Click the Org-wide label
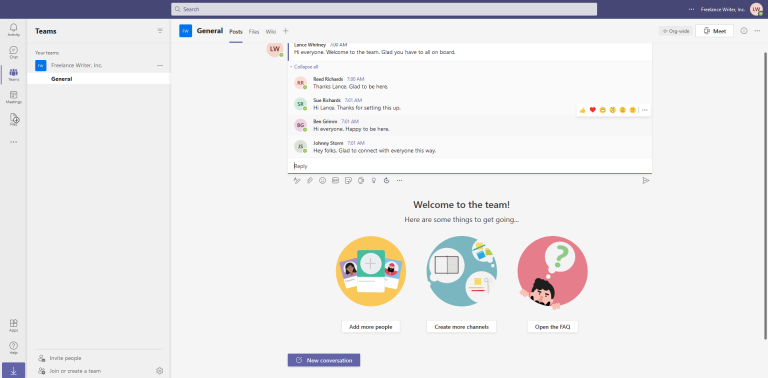 [675, 31]
